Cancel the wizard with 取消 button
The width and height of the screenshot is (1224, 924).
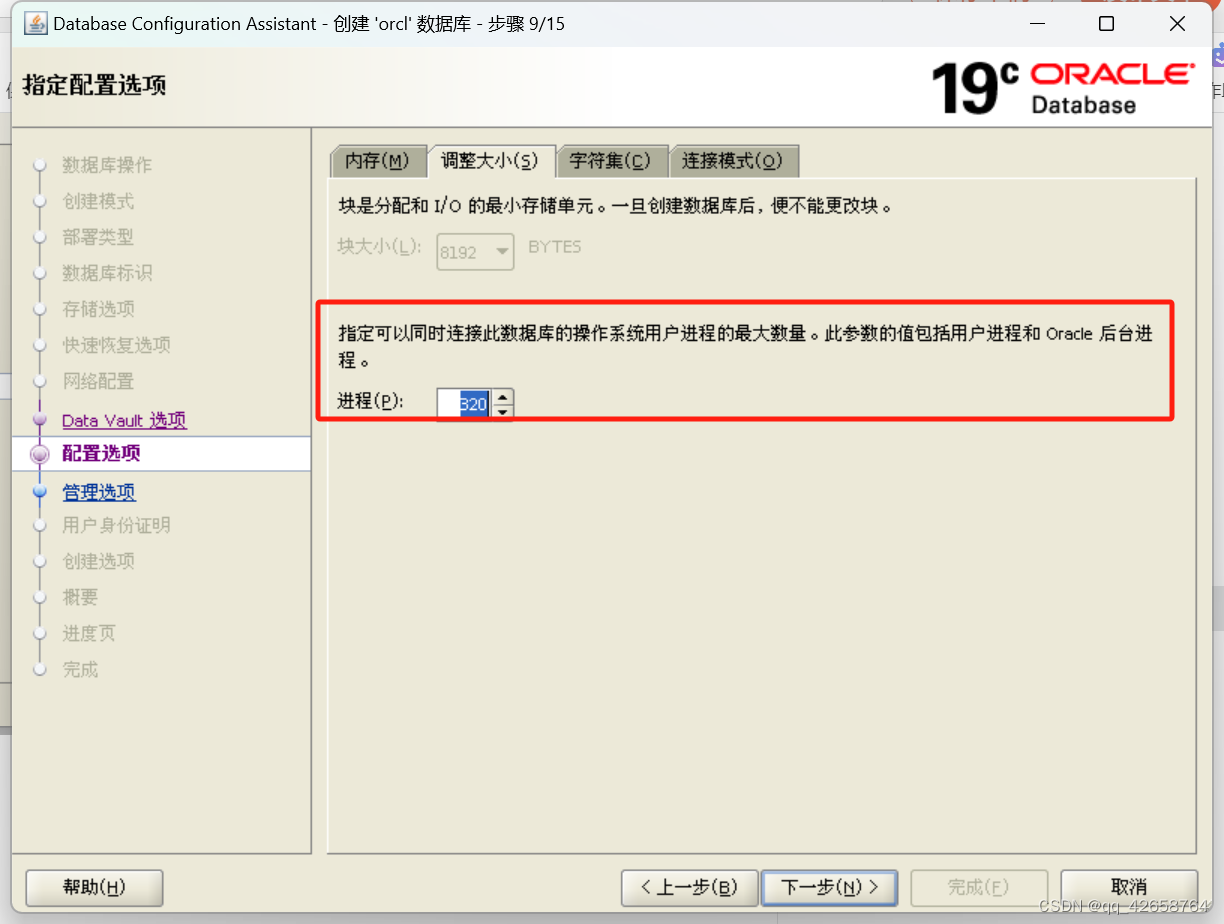point(1129,887)
